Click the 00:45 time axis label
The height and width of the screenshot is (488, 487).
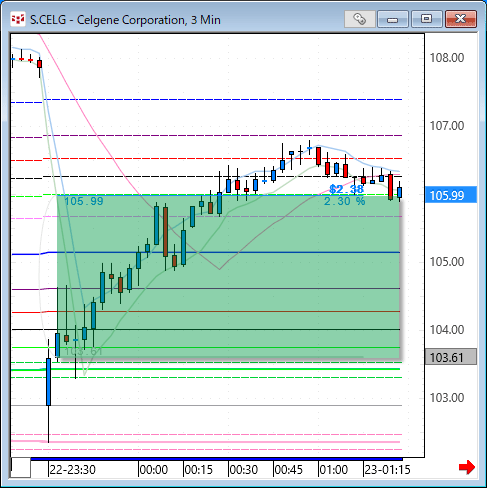pyautogui.click(x=288, y=470)
